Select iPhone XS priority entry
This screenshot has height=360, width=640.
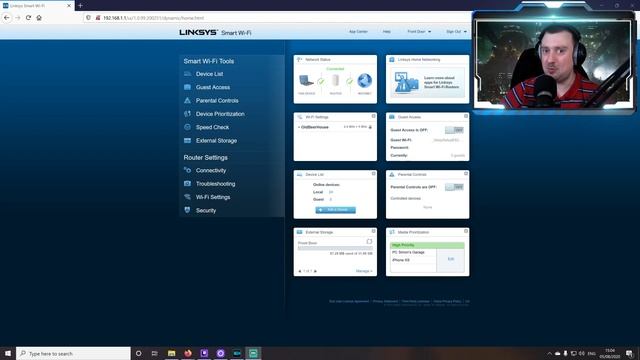click(x=400, y=260)
